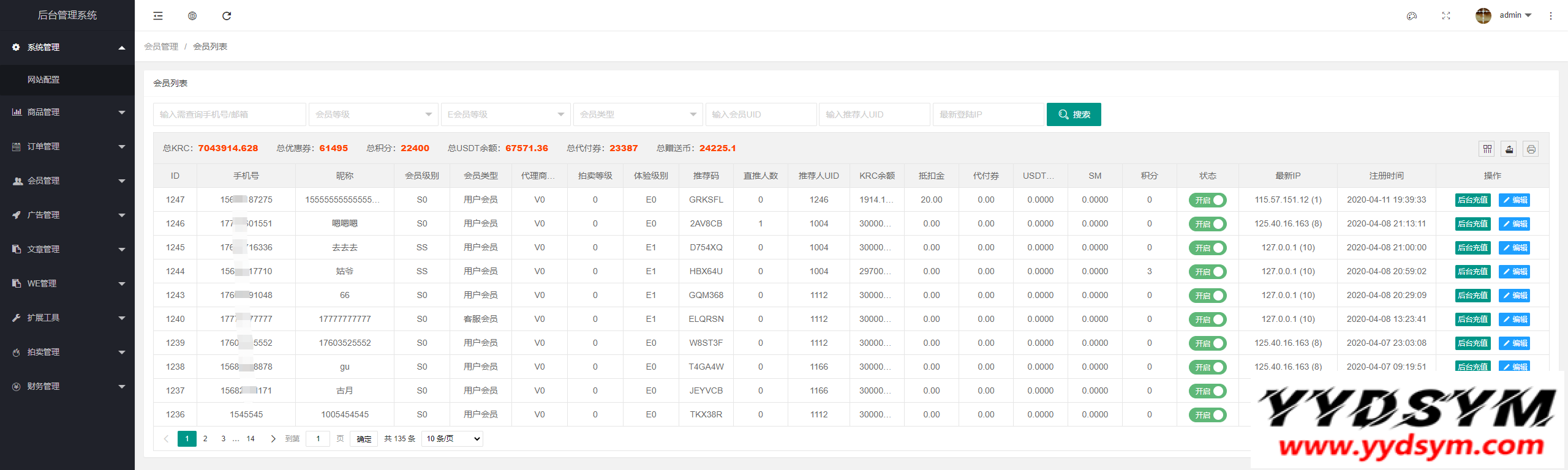
Task: Click the refresh icon in top bar
Action: 227,16
